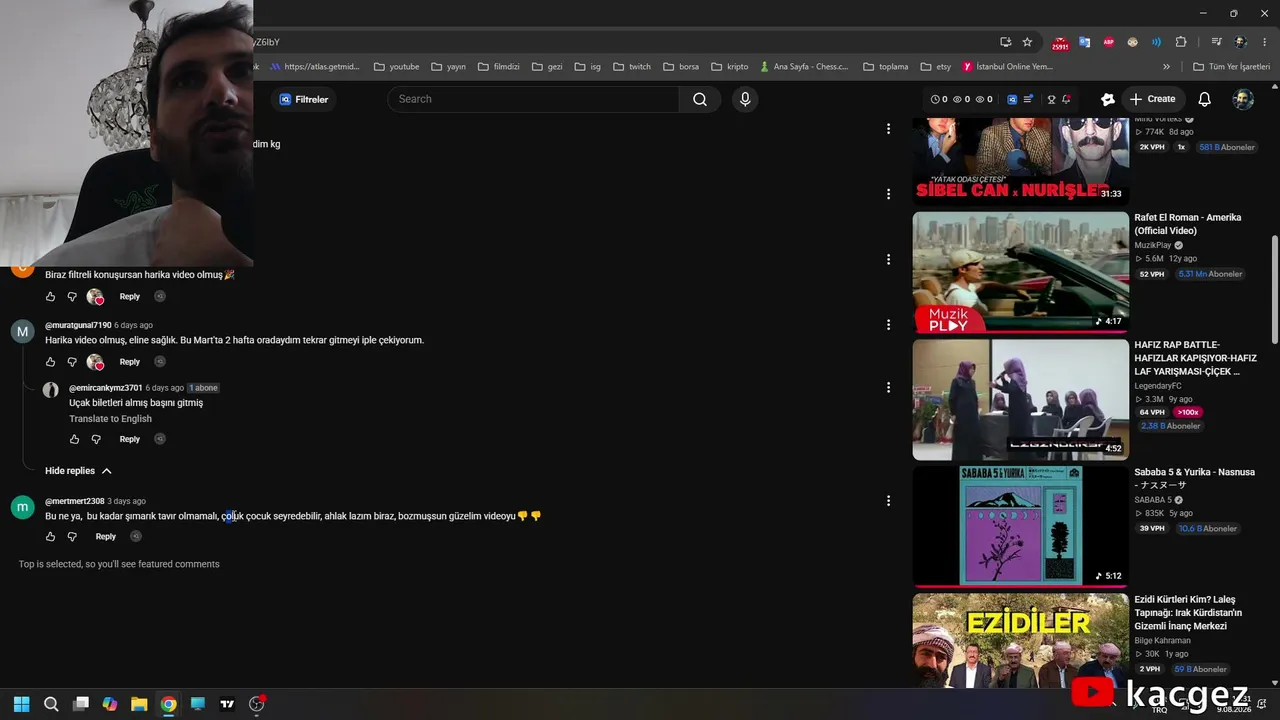Click the page vertical scrollbar
This screenshot has width=1280, height=720.
1274,290
